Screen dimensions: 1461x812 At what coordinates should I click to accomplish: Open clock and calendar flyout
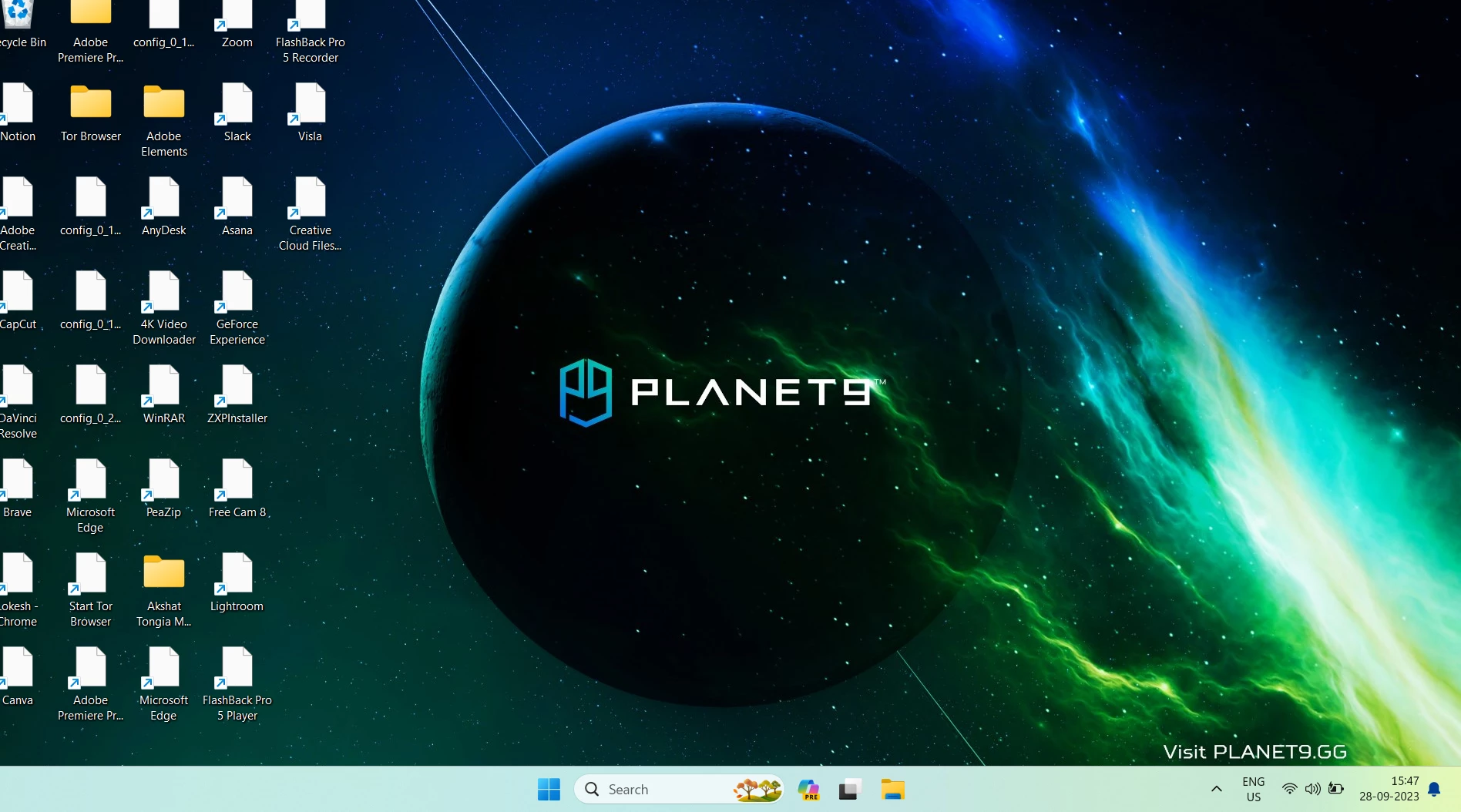[1389, 789]
